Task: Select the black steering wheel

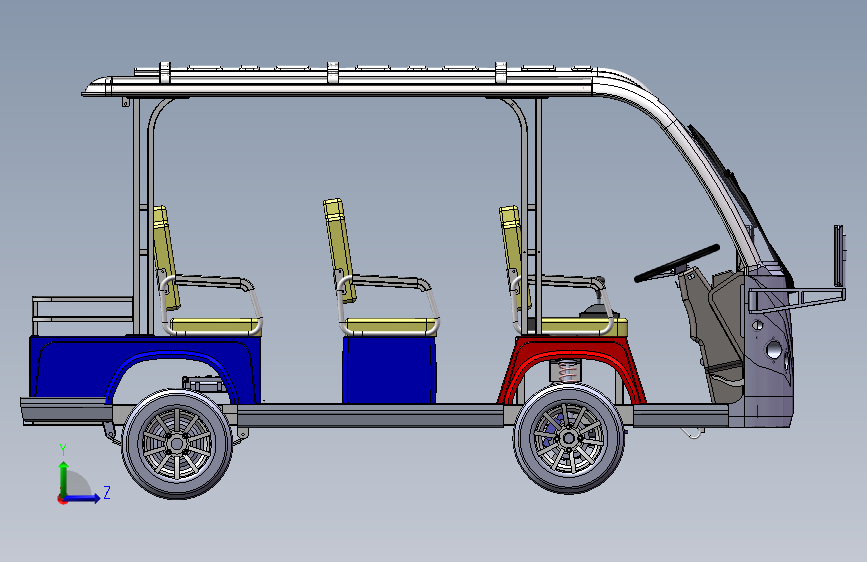Action: [677, 263]
